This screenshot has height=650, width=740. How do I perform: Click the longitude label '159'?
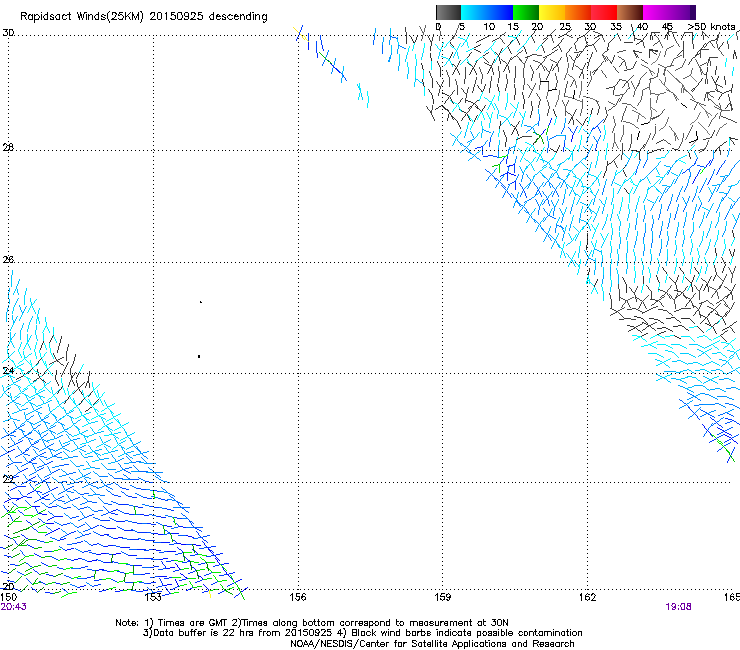pyautogui.click(x=443, y=597)
